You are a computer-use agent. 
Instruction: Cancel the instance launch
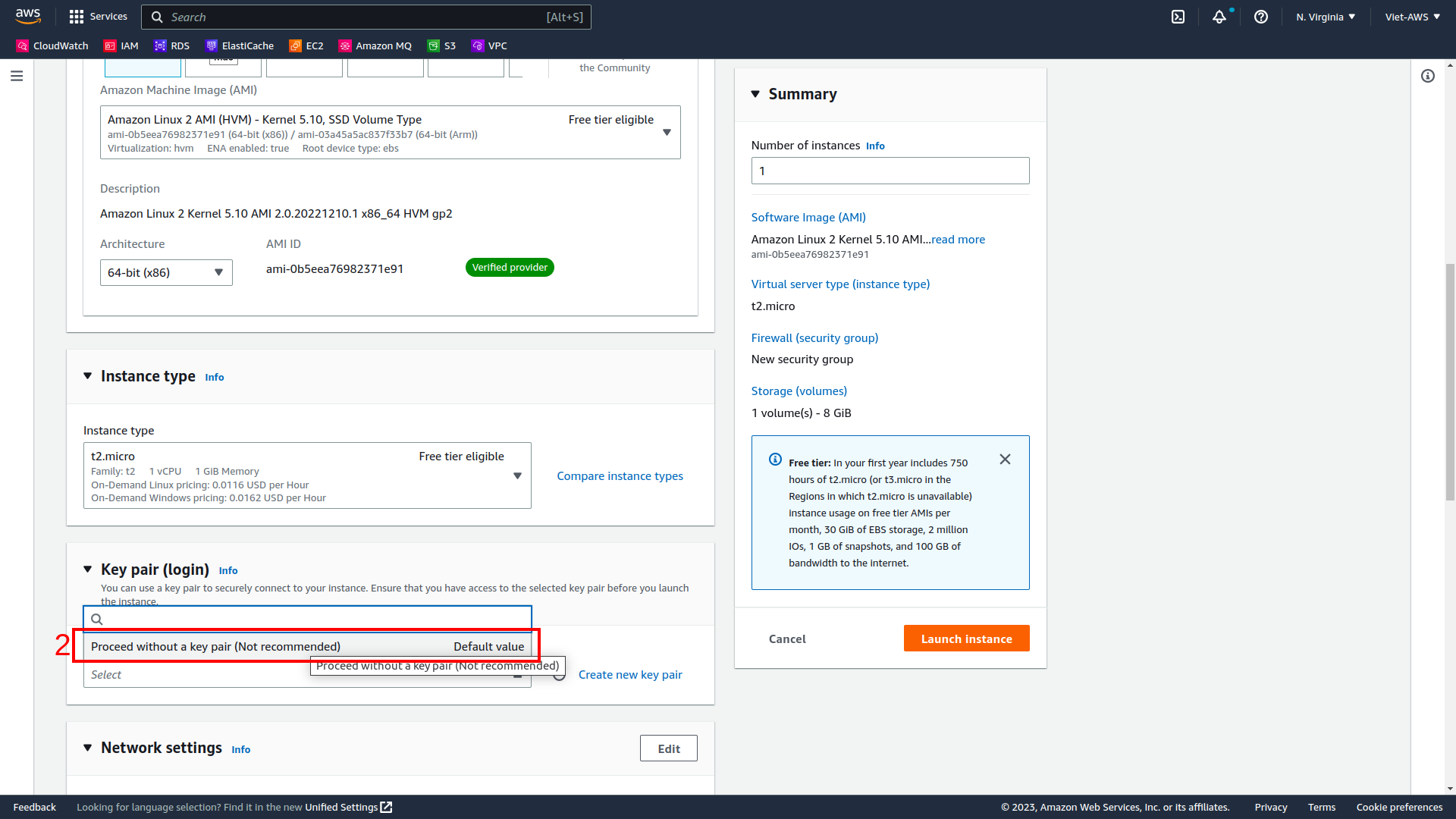787,639
